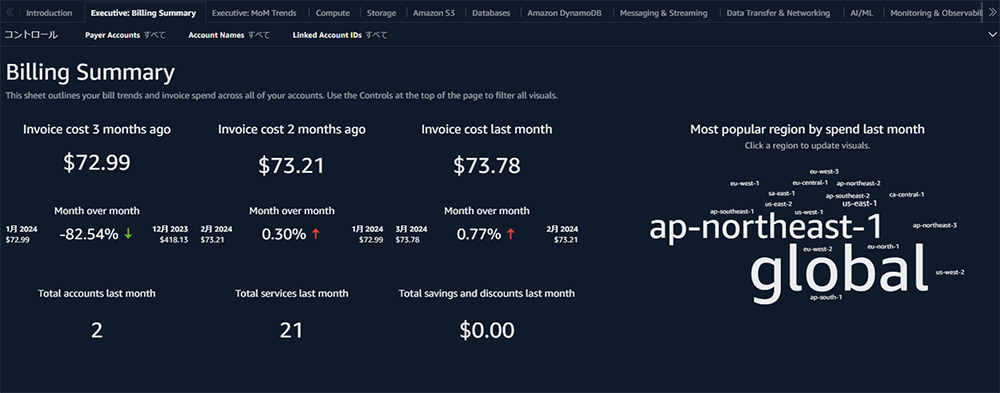Open the Compute tab
Screen dimensions: 1000x393
(x=332, y=13)
